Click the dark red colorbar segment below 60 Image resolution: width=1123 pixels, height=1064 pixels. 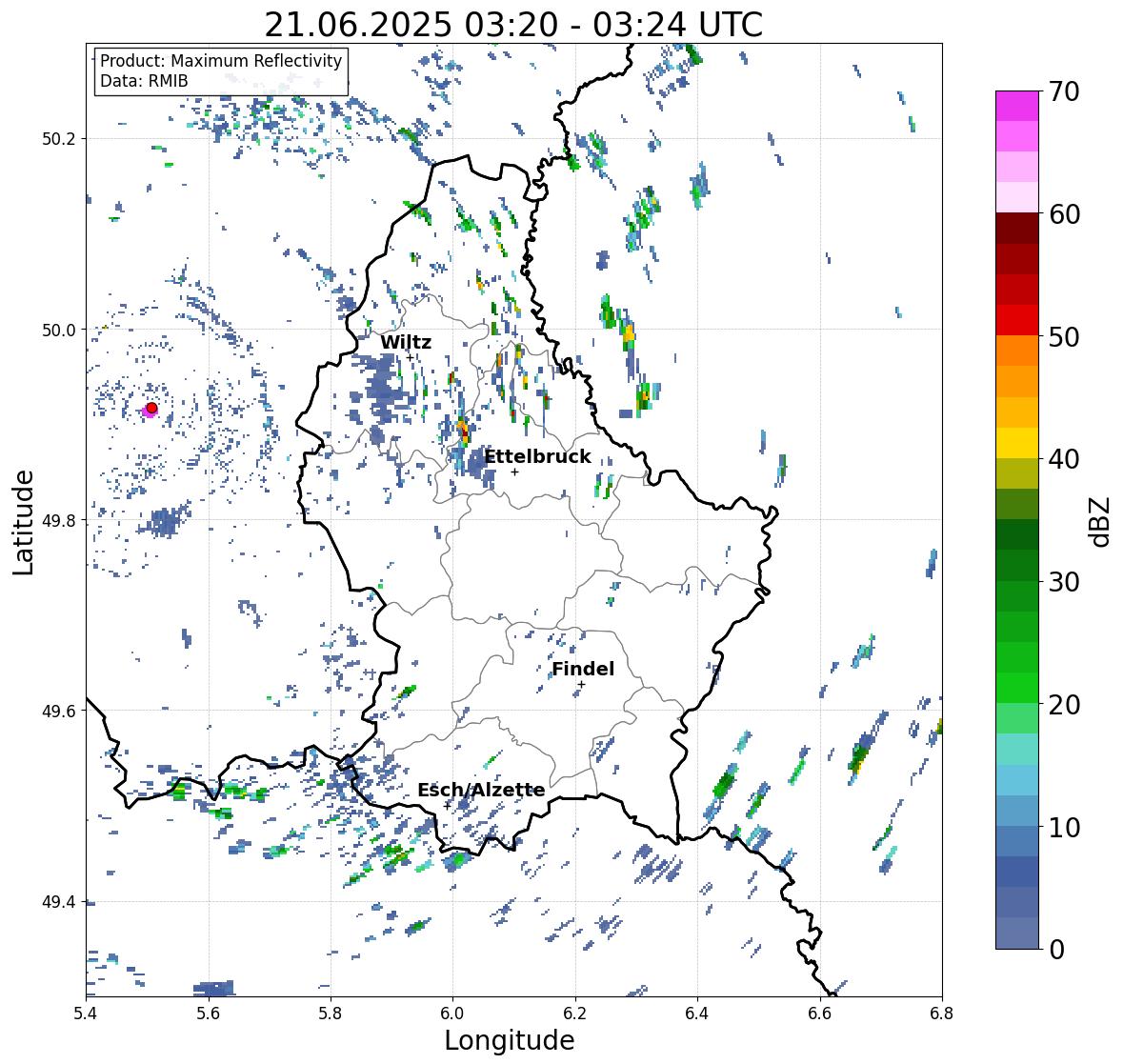[x=1017, y=229]
